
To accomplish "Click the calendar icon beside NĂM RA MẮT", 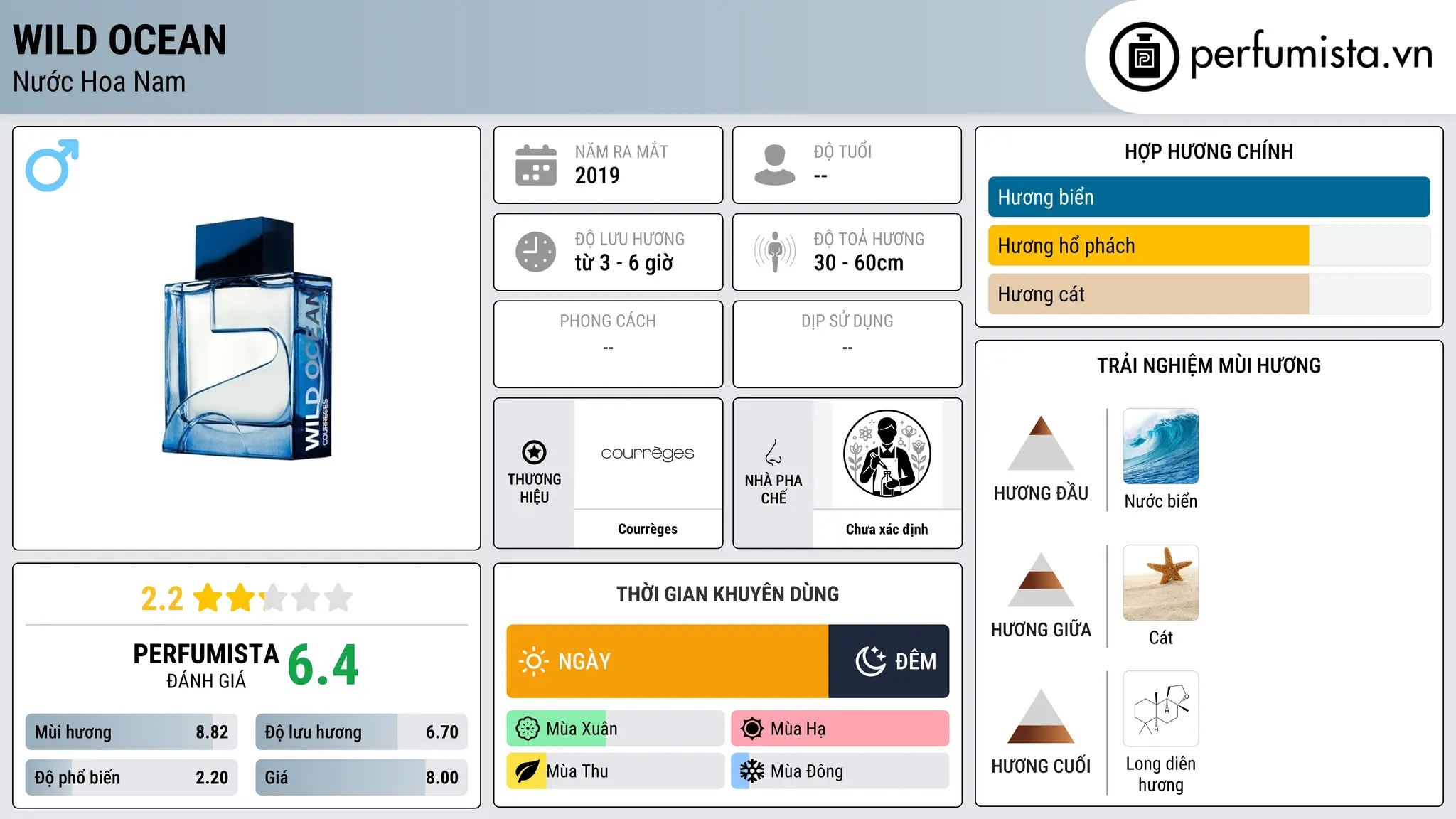I will click(535, 165).
